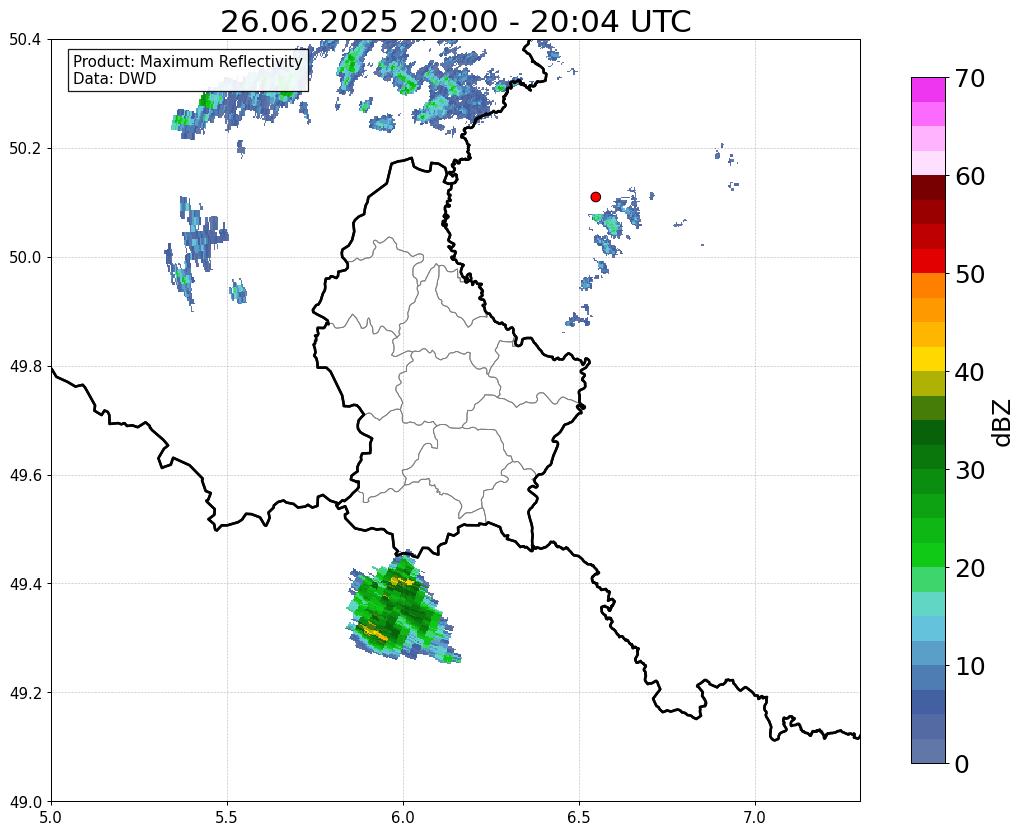Screen dimensions: 1023x834
Task: Click the yellow colorbar segment above 40
Action: (928, 359)
